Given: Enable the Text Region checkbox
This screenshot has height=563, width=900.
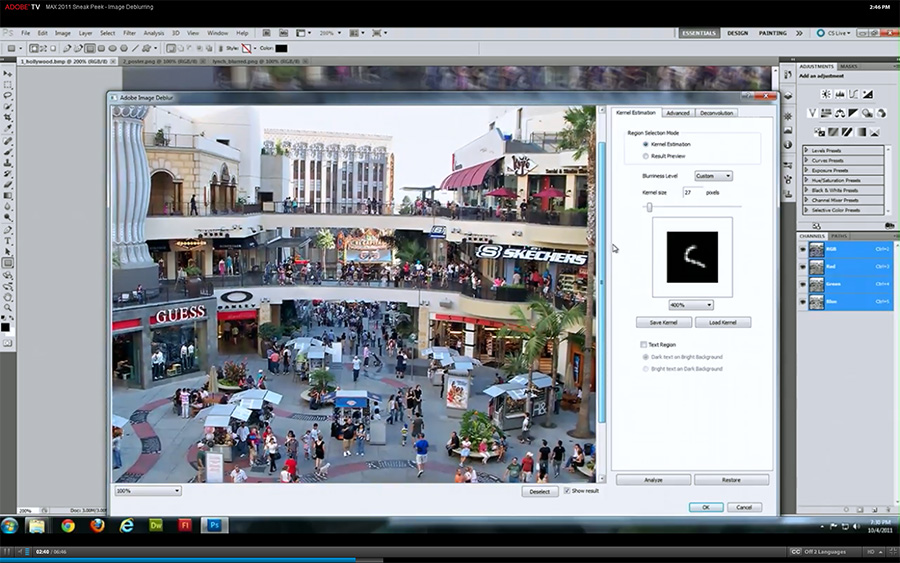Looking at the screenshot, I should (643, 345).
